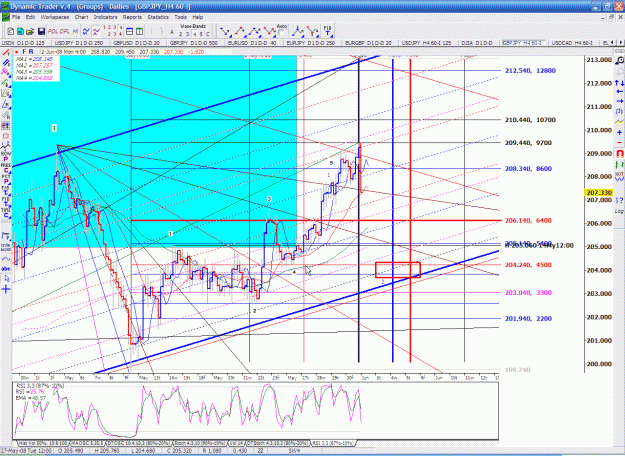Switch to USDCAD H4 60-I tab
Screen dimensions: 625x456
[572, 43]
